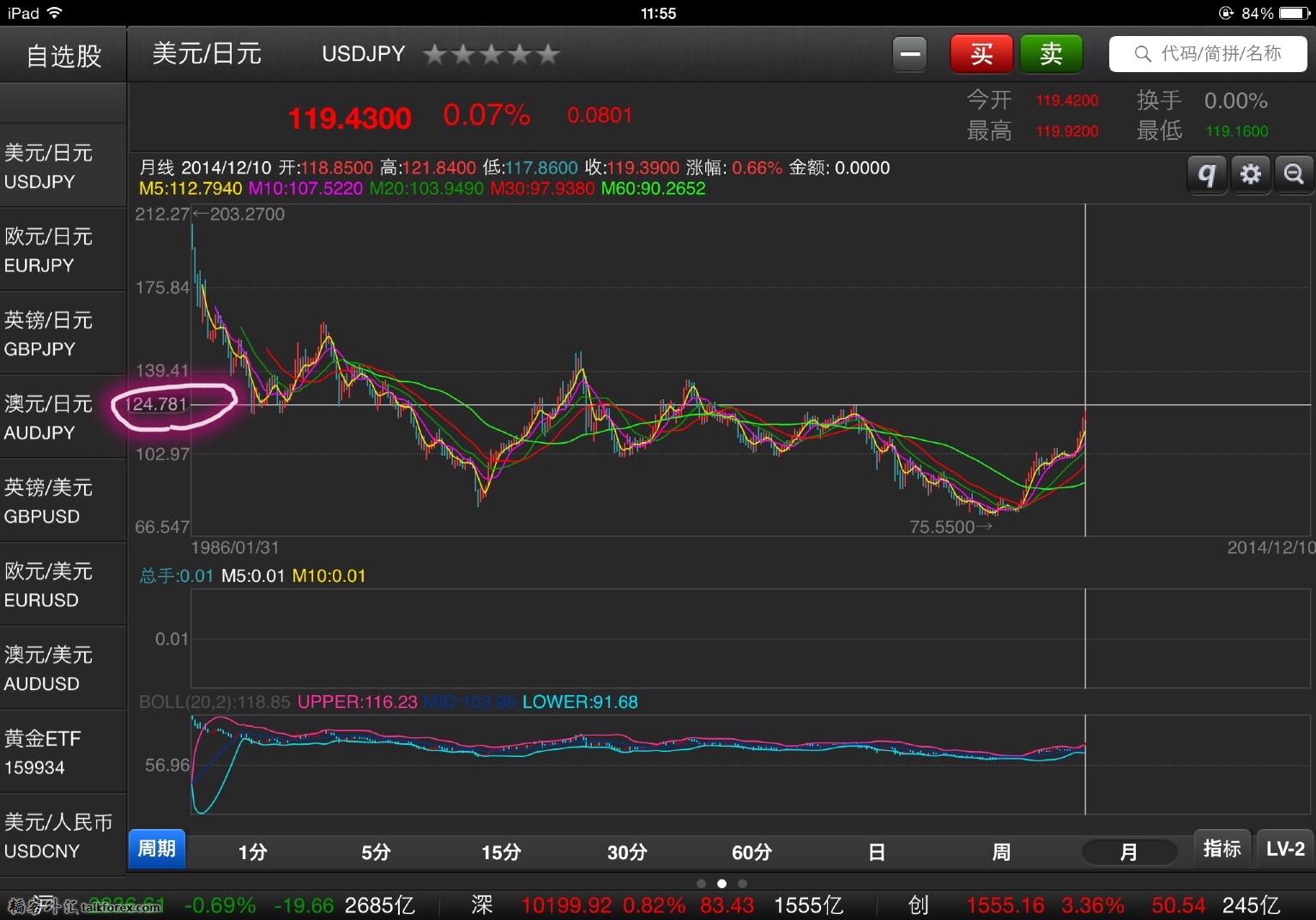Tap the BOLL UPPER:116.23 label
This screenshot has height=920, width=1316.
coord(358,702)
